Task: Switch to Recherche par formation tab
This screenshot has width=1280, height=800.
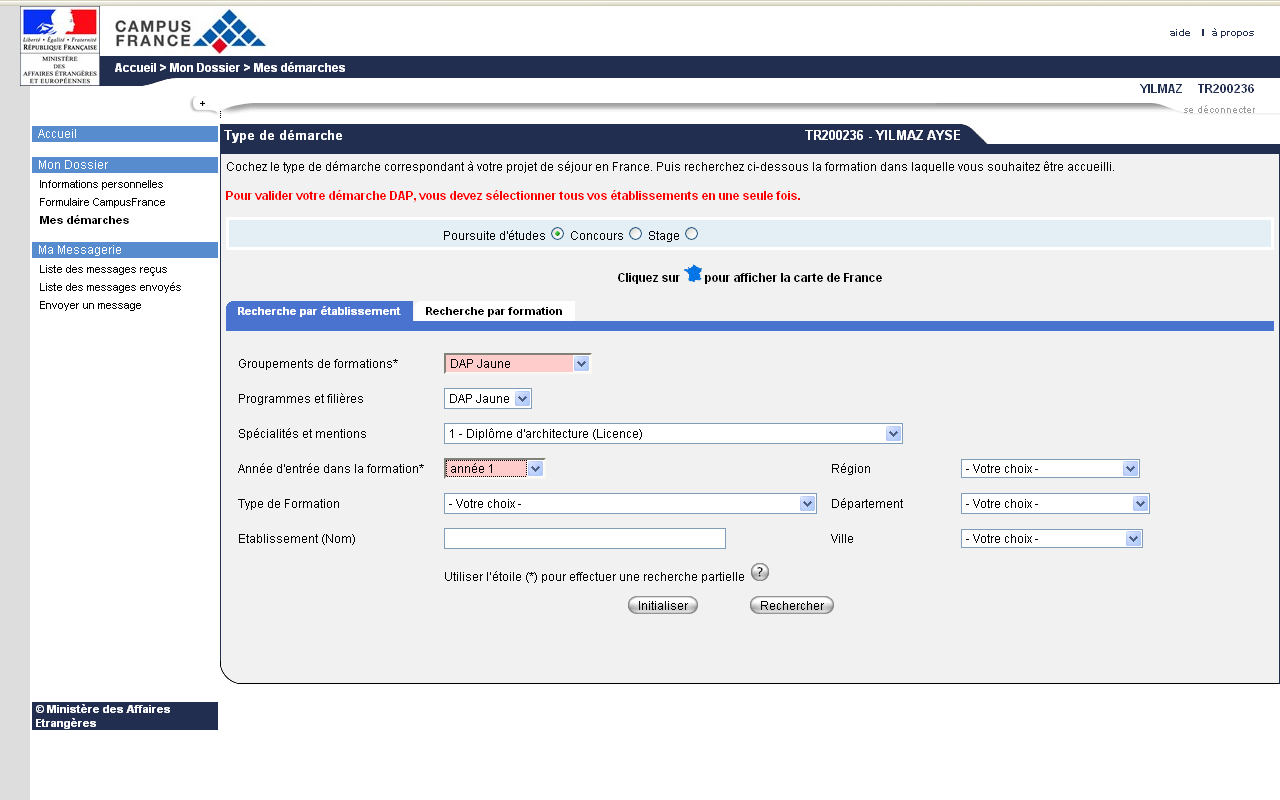Action: click(494, 311)
